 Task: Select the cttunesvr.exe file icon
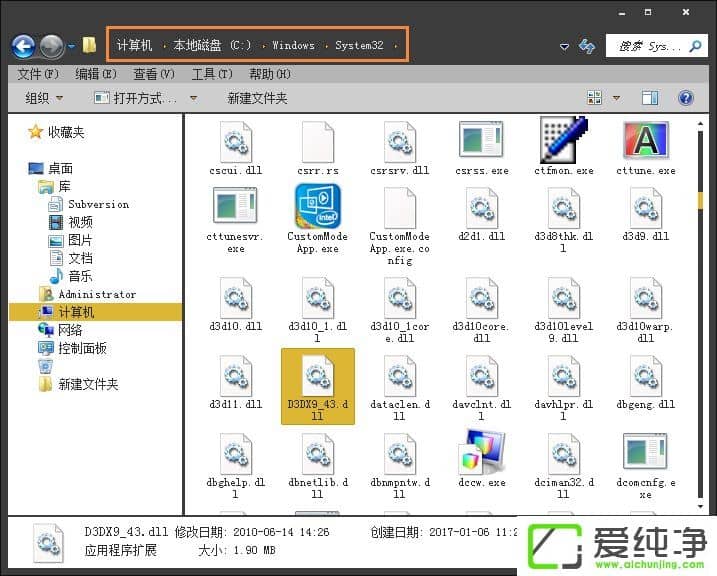pyautogui.click(x=235, y=205)
